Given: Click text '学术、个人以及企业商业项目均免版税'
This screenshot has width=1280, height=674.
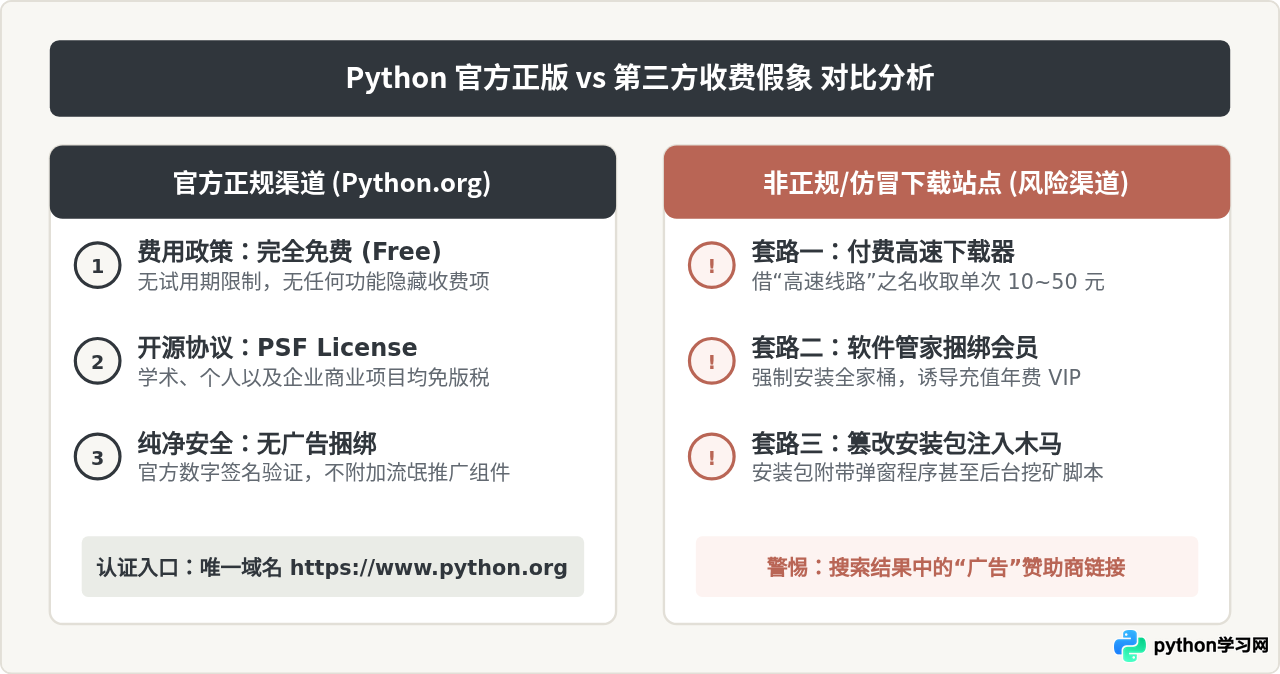Looking at the screenshot, I should [x=313, y=378].
